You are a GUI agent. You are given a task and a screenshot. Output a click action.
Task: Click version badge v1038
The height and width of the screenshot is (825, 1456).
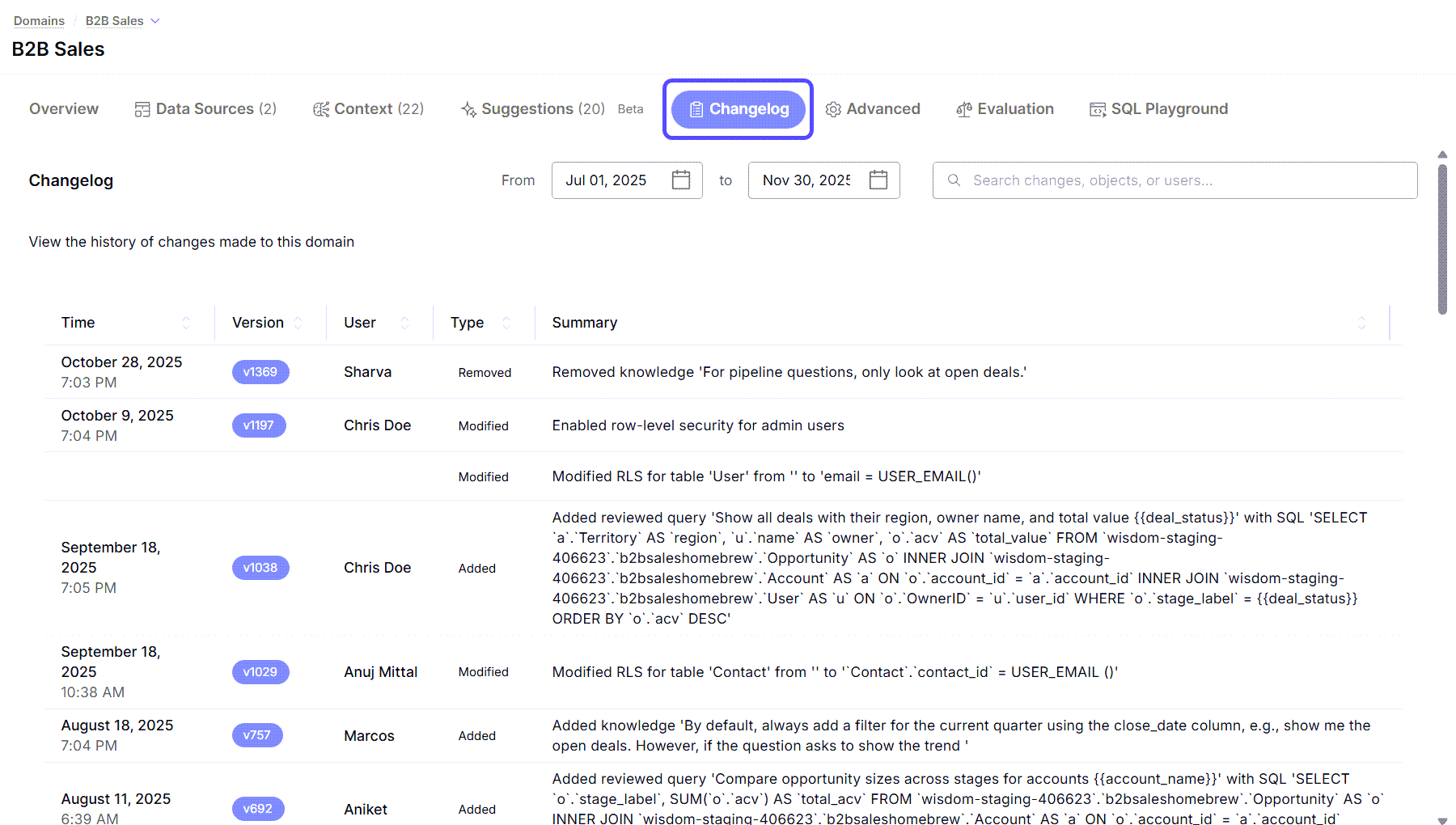(x=260, y=568)
